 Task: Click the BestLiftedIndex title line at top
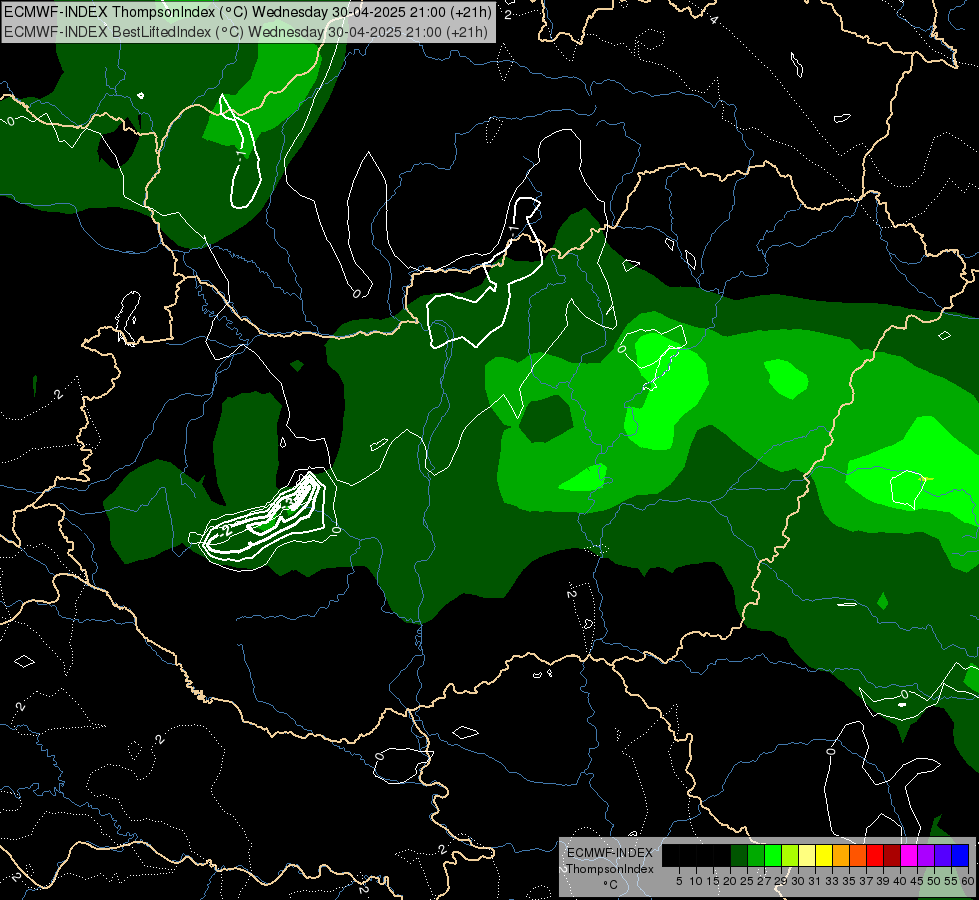coord(245,31)
